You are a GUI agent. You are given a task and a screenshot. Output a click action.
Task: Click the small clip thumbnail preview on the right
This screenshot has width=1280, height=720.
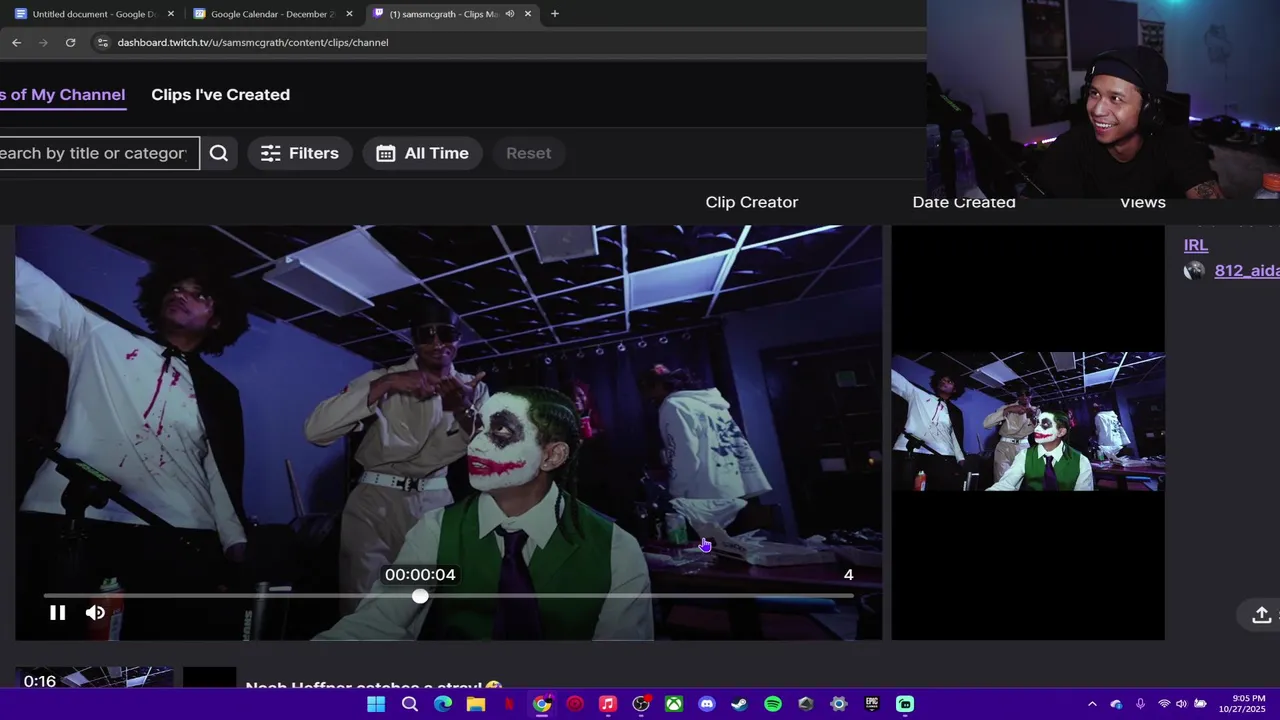click(1028, 421)
